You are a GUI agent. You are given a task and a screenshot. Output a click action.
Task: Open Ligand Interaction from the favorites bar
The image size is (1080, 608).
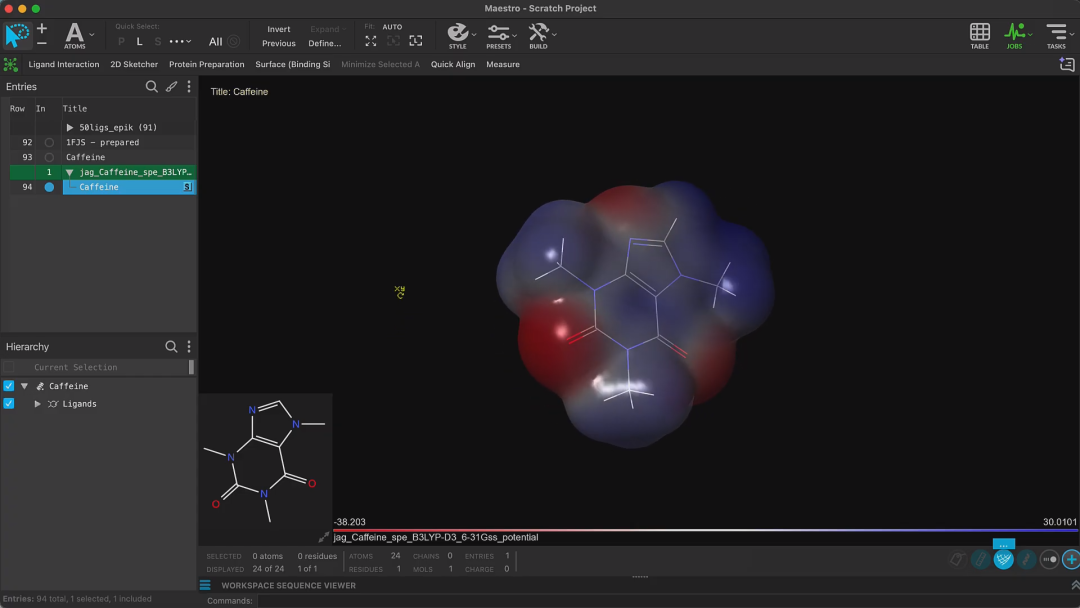tap(63, 65)
